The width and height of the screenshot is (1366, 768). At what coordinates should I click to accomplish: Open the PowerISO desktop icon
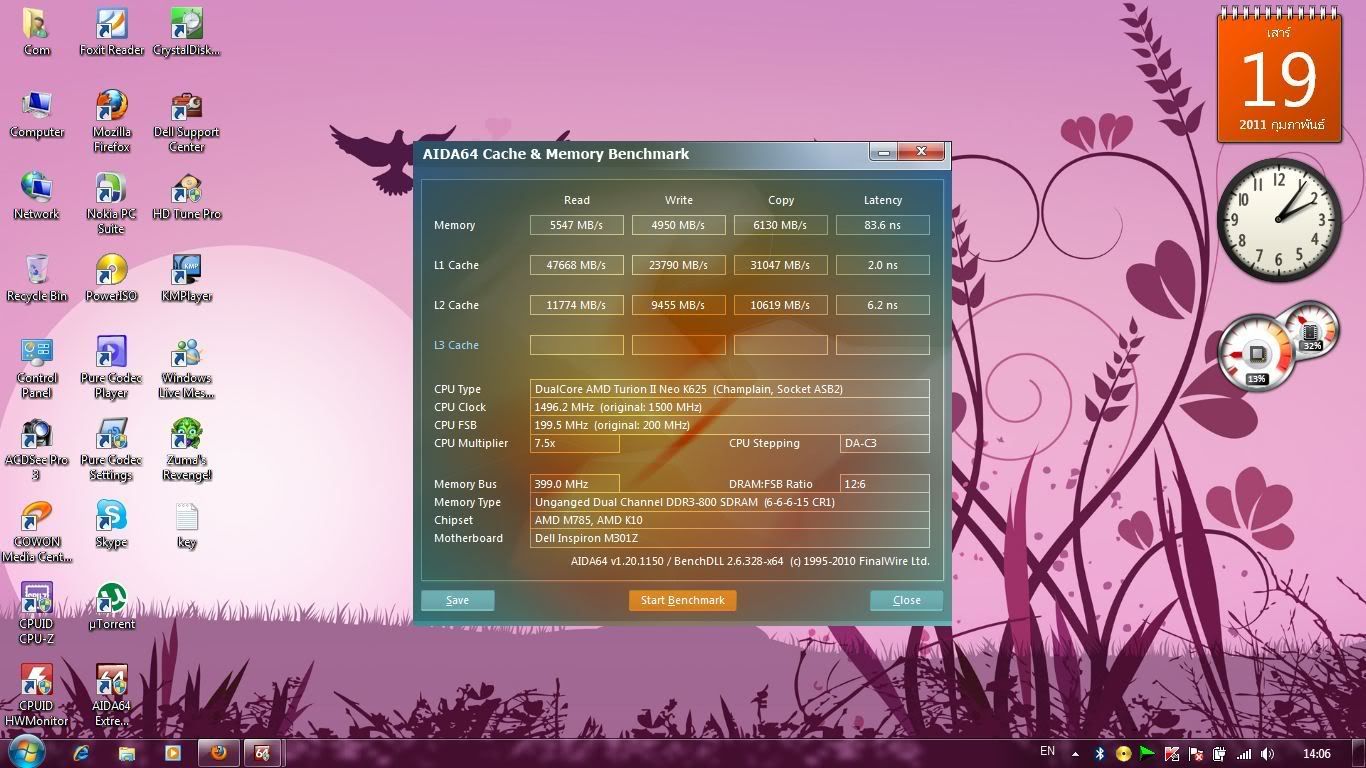111,274
